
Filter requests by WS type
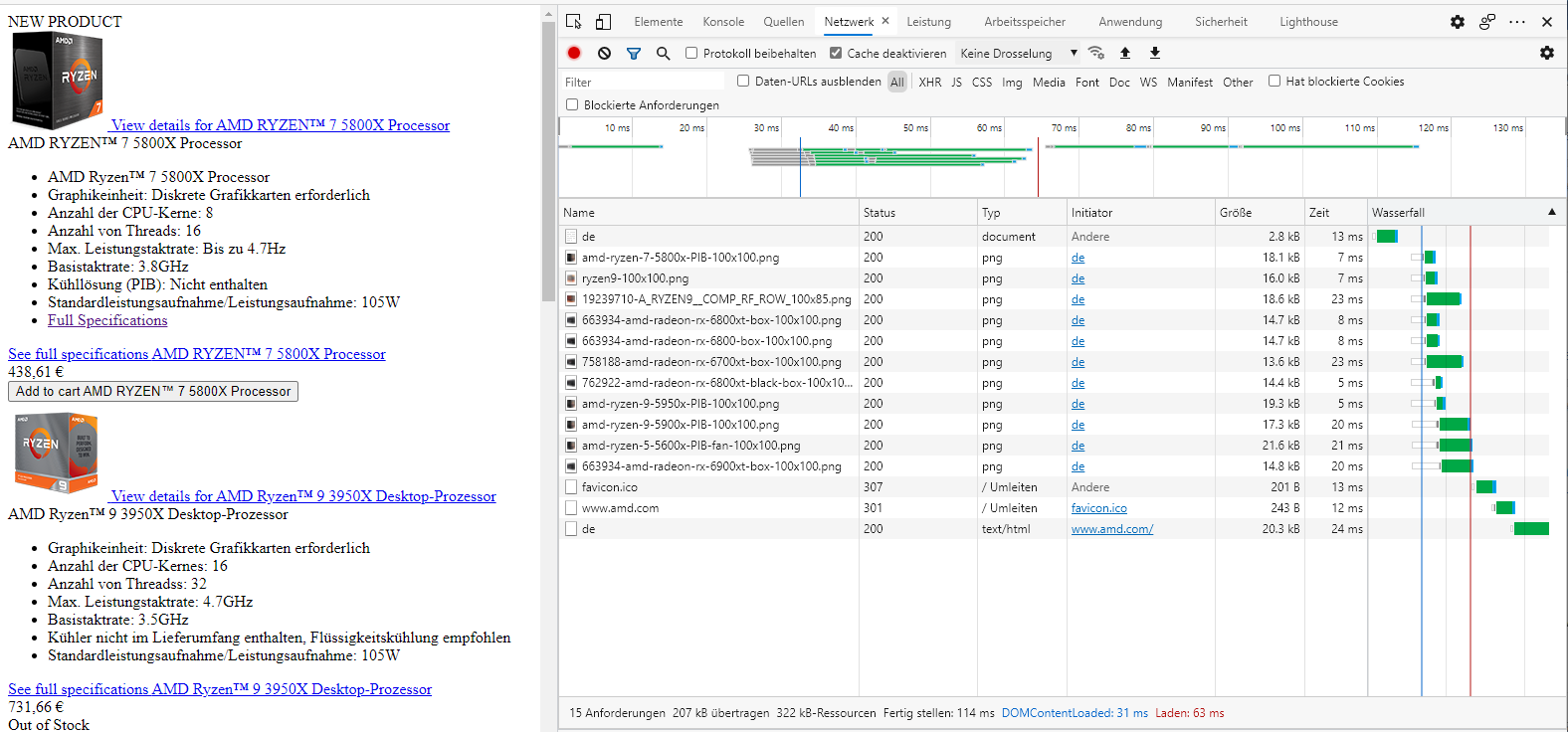coord(1148,82)
